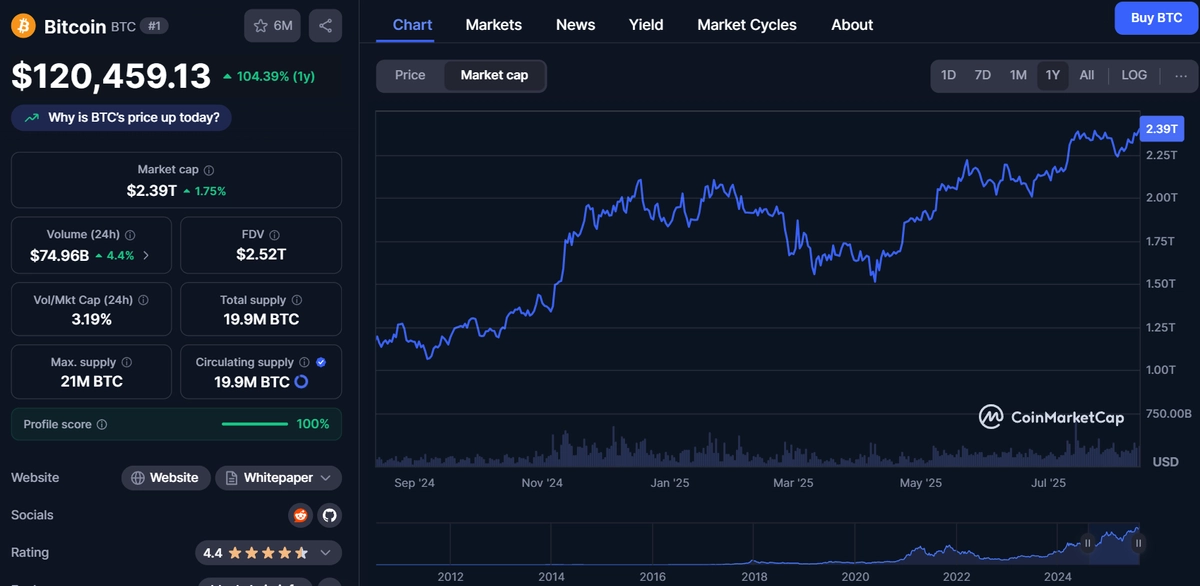Click the Market cap info icon
The width and height of the screenshot is (1200, 586).
(209, 170)
